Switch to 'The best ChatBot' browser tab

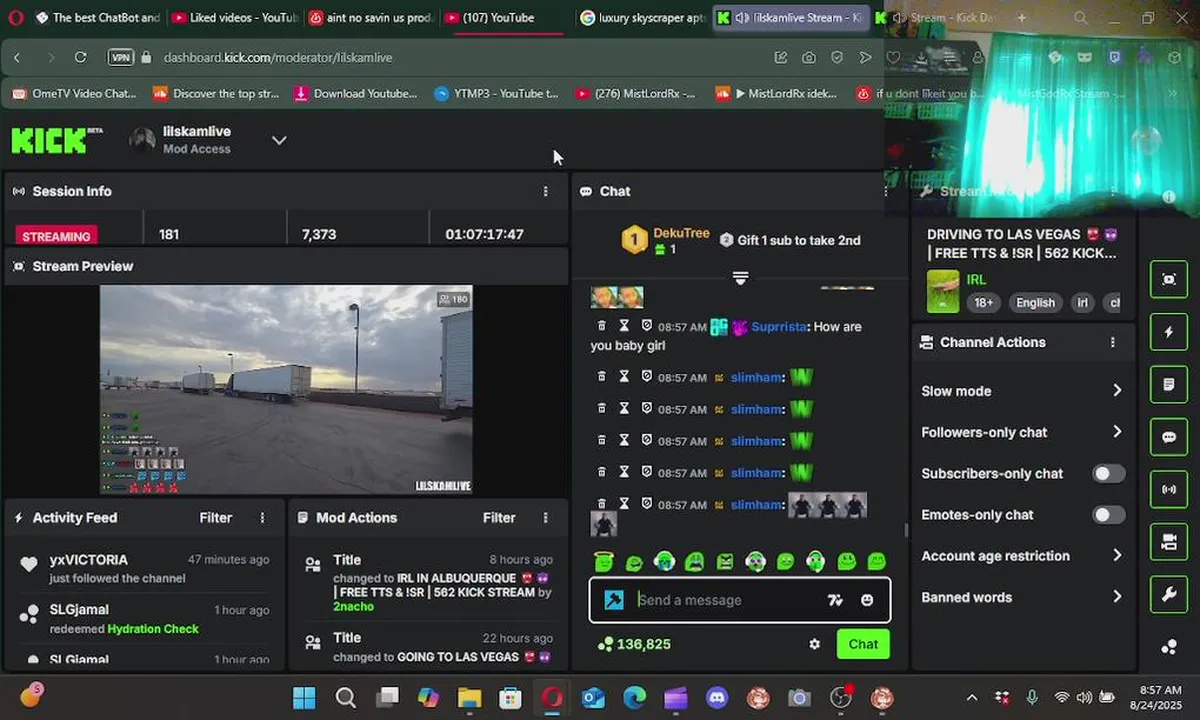(97, 17)
